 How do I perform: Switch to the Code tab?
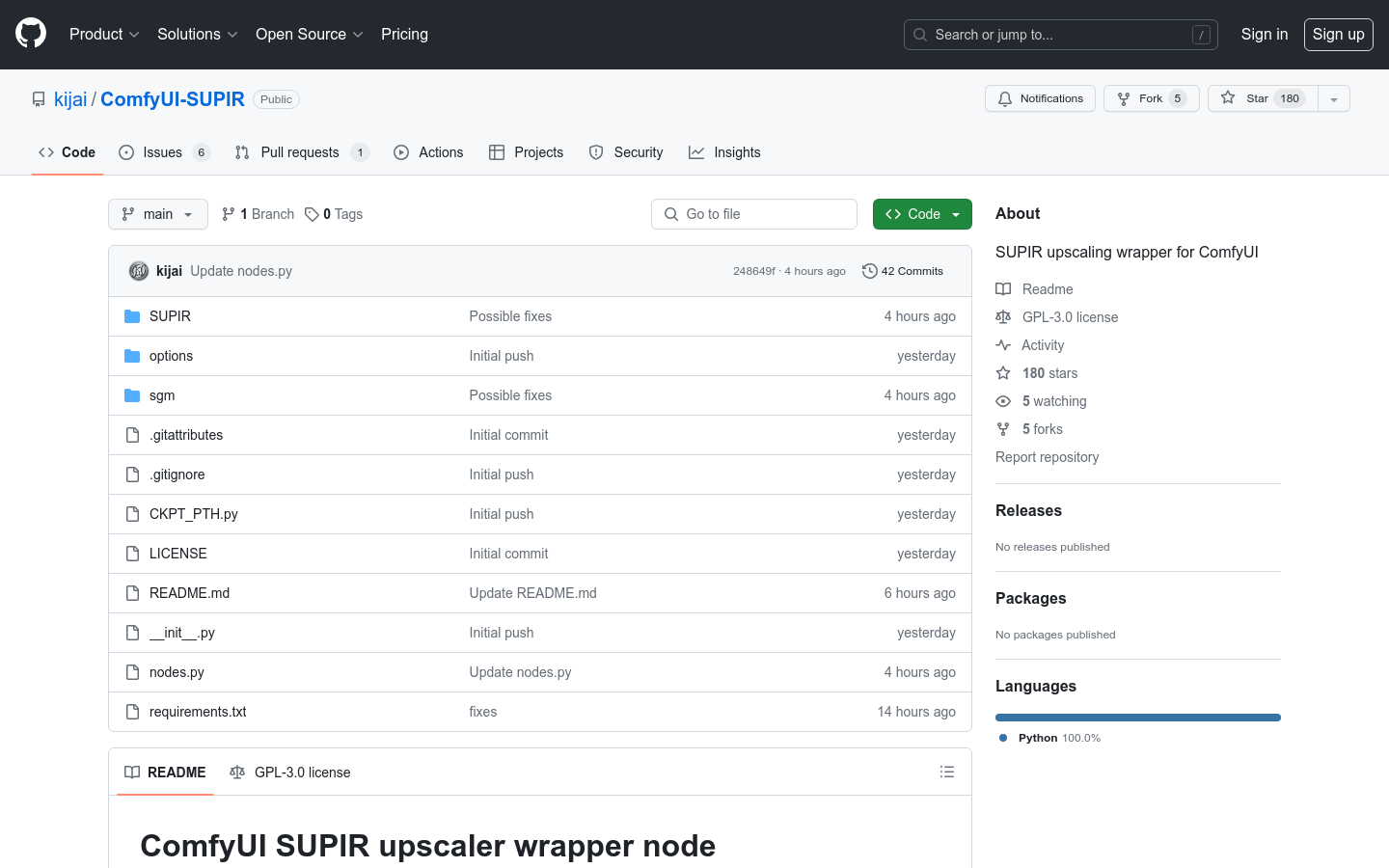(x=67, y=152)
